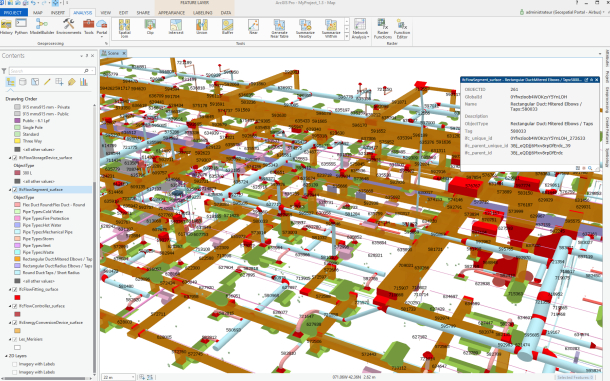Open the raster Function Editor
Image resolution: width=610 pixels, height=381 pixels.
pos(402,29)
